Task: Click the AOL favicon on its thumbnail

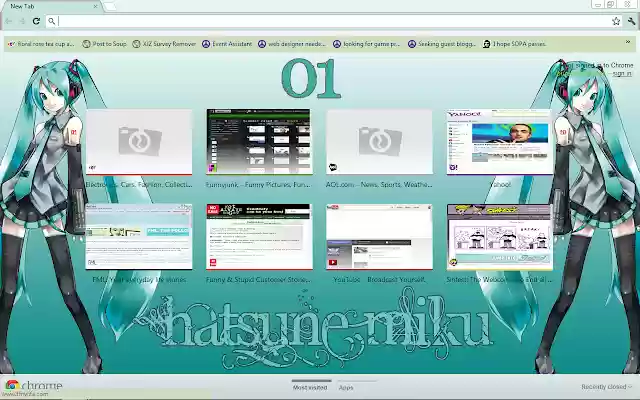Action: [333, 167]
